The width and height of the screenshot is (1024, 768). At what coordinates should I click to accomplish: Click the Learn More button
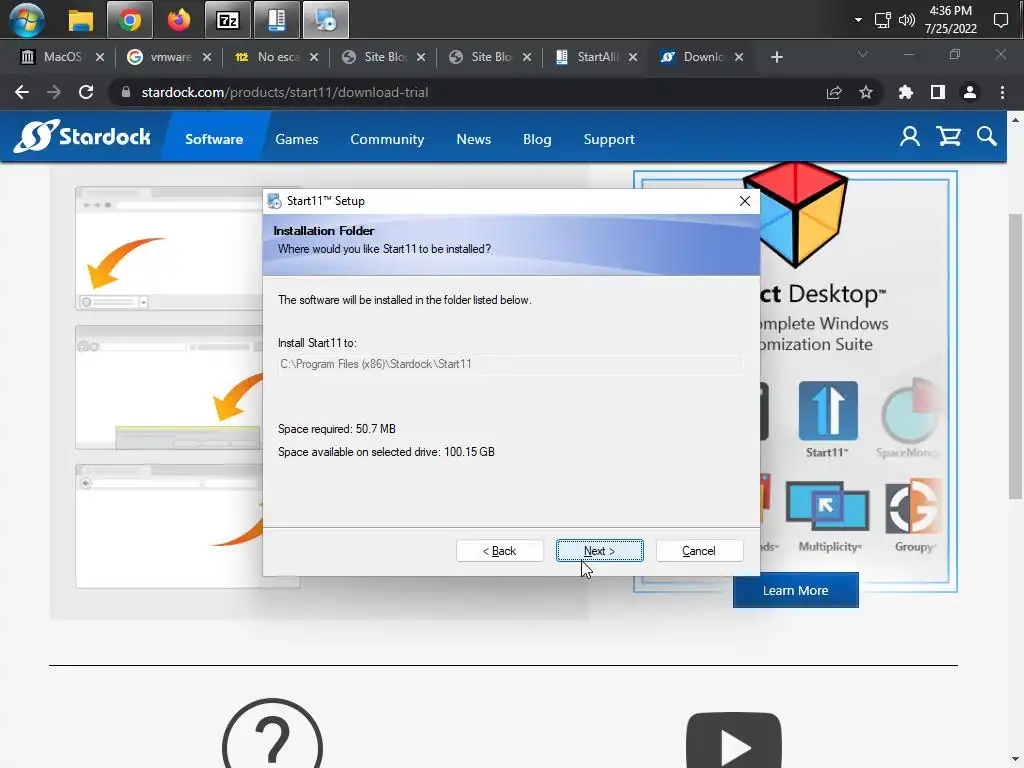[x=795, y=590]
